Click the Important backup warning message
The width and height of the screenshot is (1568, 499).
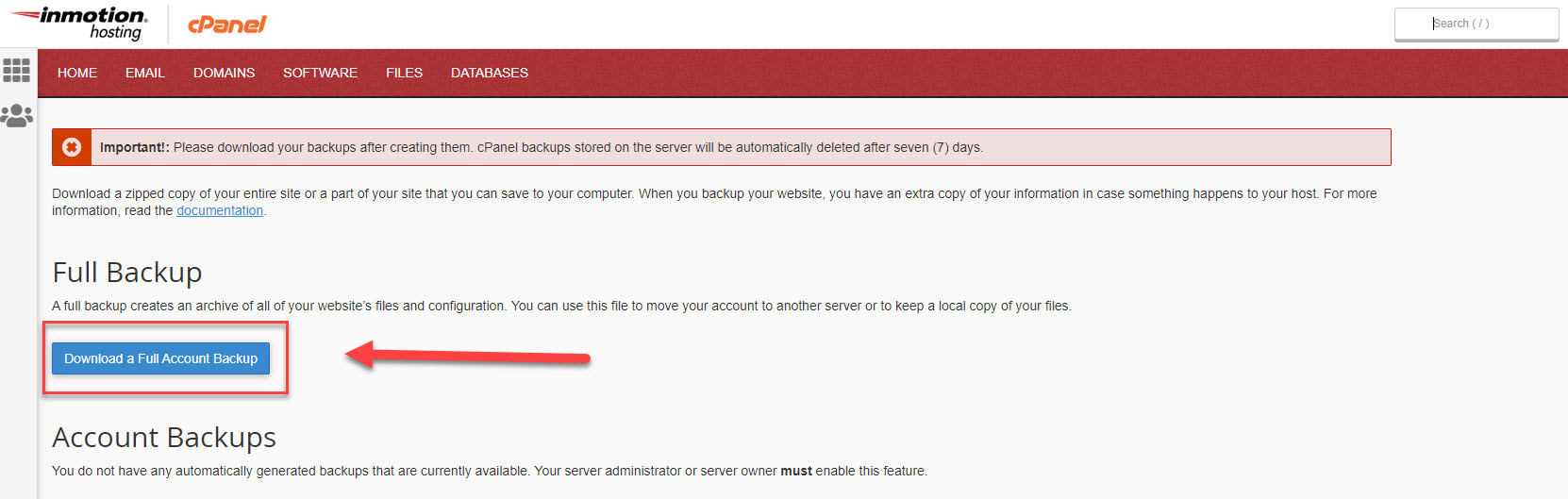pyautogui.click(x=542, y=147)
